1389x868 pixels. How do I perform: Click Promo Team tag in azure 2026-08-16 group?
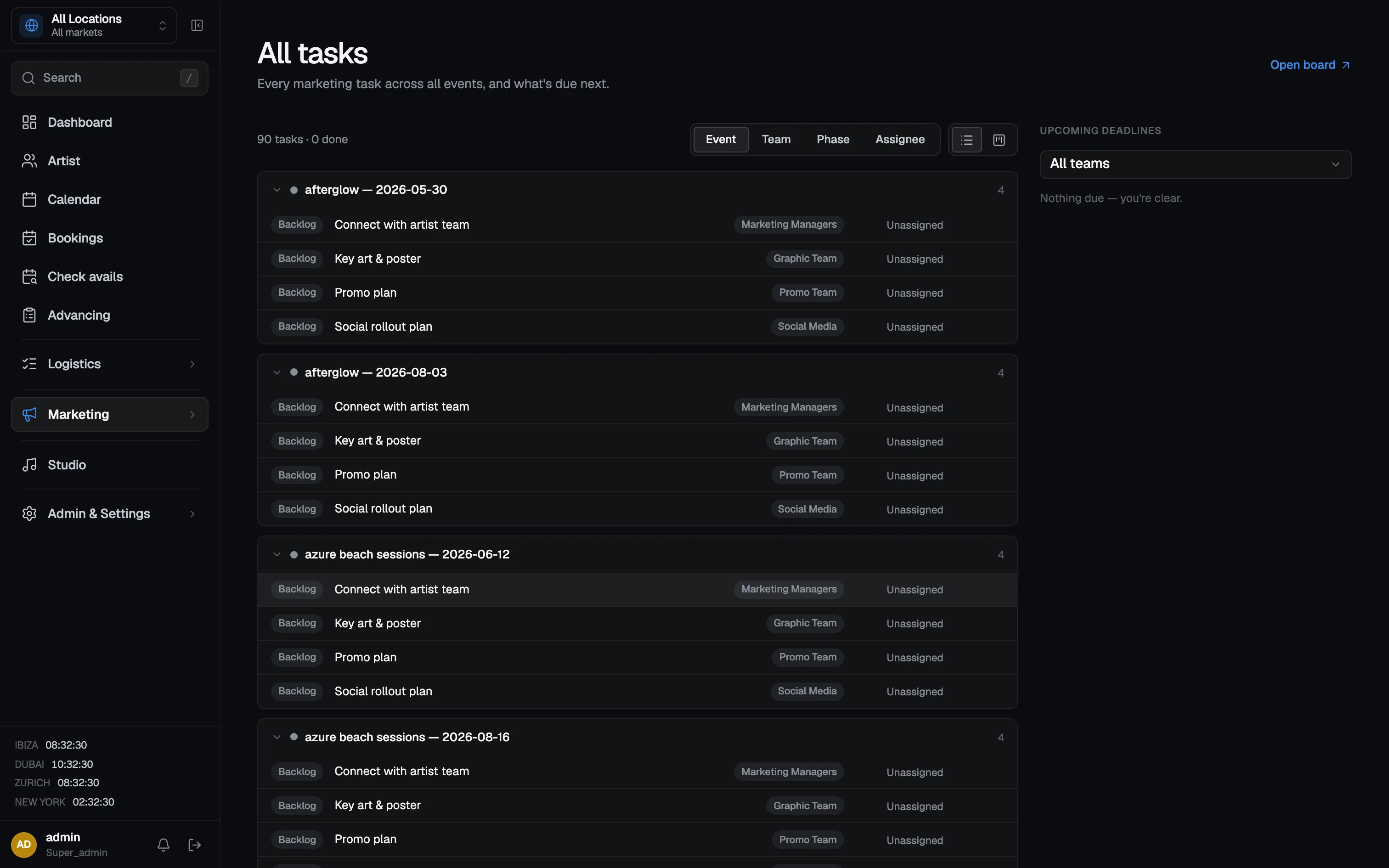[x=807, y=840]
